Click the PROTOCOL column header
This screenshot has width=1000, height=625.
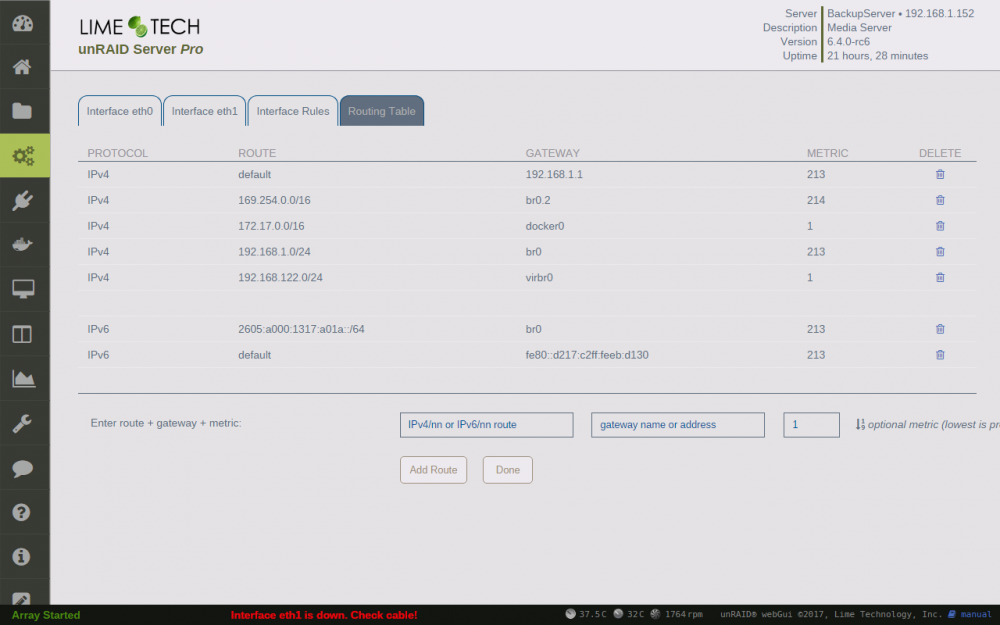(117, 153)
